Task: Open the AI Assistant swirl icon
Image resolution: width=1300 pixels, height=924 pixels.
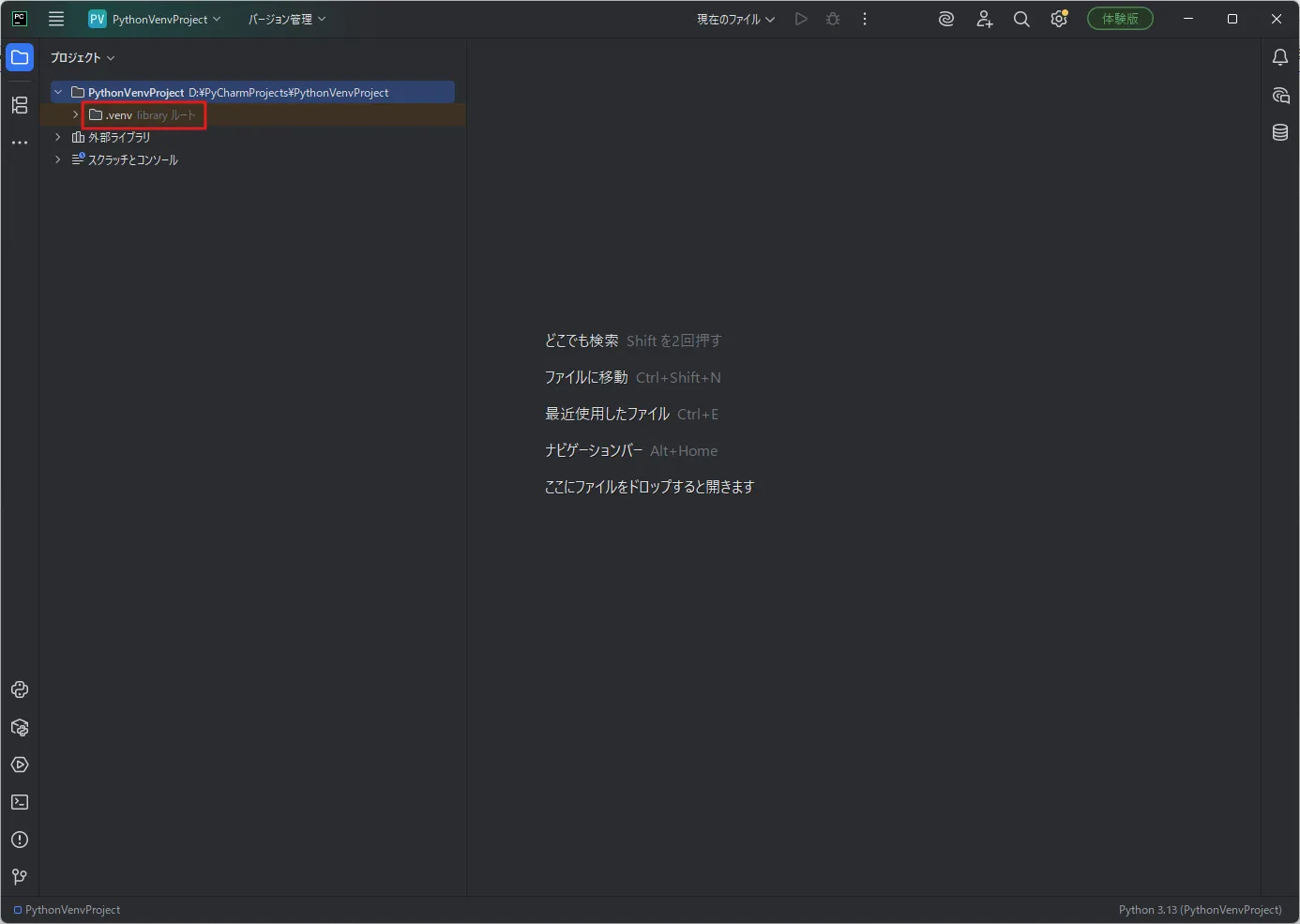Action: click(946, 19)
